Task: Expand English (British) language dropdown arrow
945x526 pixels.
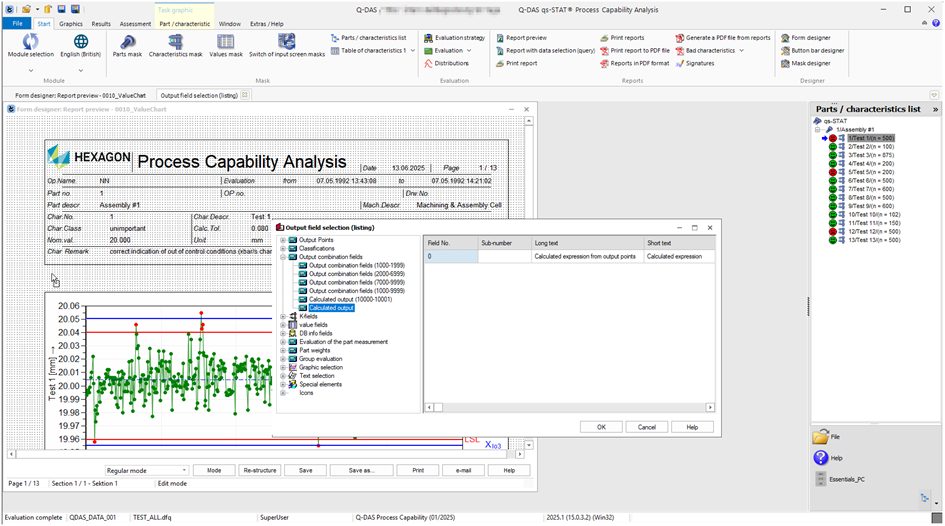Action: point(81,70)
